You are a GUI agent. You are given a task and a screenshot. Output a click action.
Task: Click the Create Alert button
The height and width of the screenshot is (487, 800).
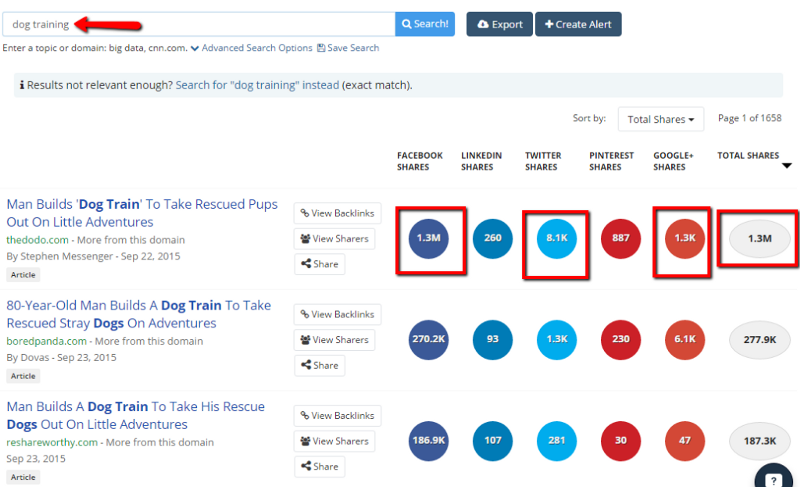pos(578,24)
